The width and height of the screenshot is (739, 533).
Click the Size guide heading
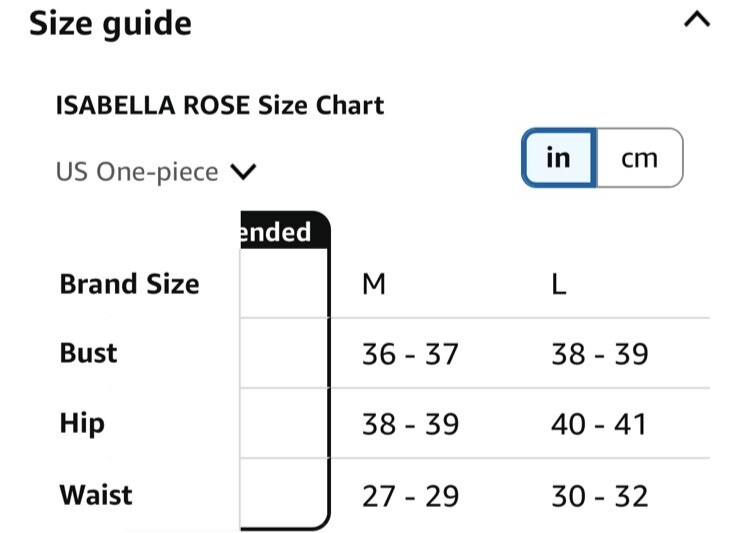tap(110, 24)
